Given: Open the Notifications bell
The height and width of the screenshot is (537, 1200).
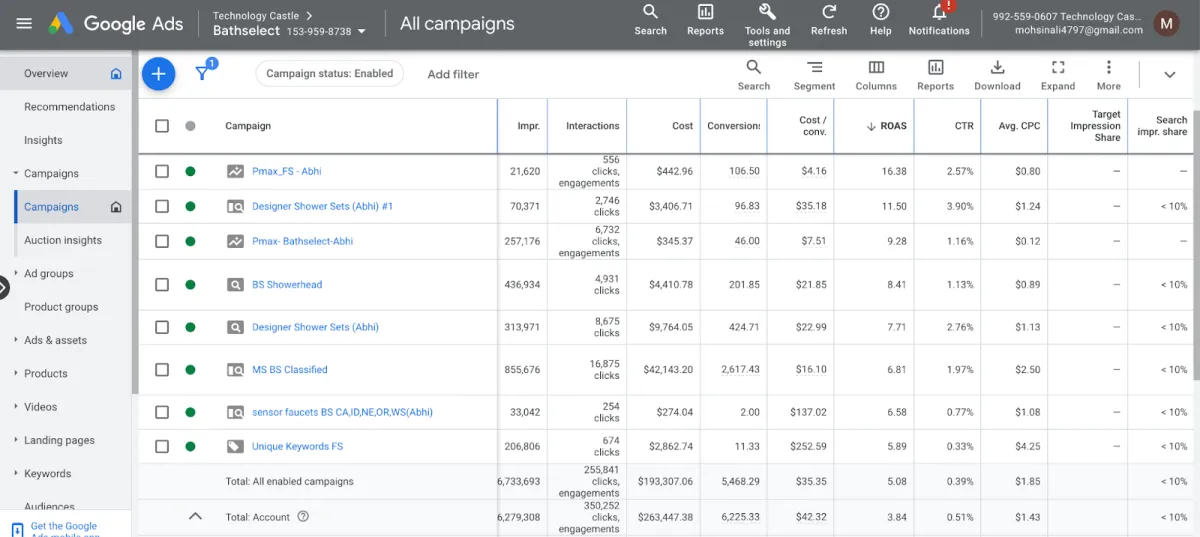Looking at the screenshot, I should pos(938,14).
